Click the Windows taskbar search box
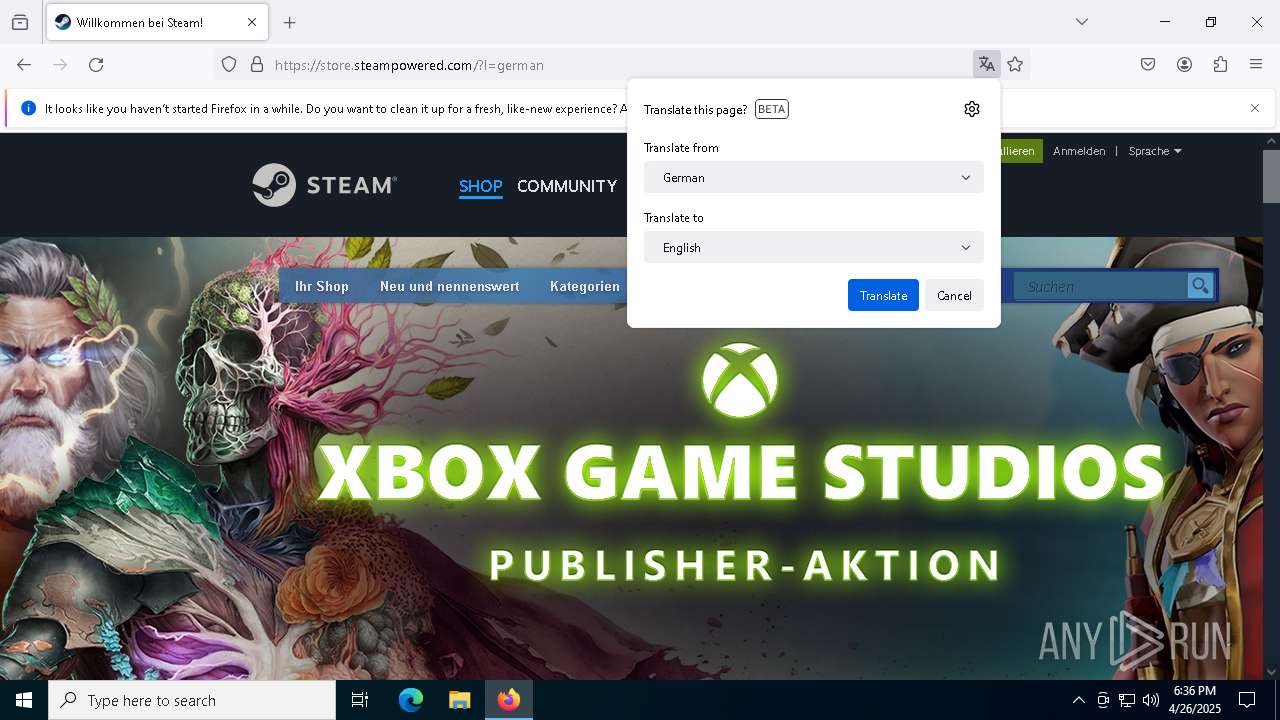This screenshot has width=1280, height=720. tap(192, 700)
